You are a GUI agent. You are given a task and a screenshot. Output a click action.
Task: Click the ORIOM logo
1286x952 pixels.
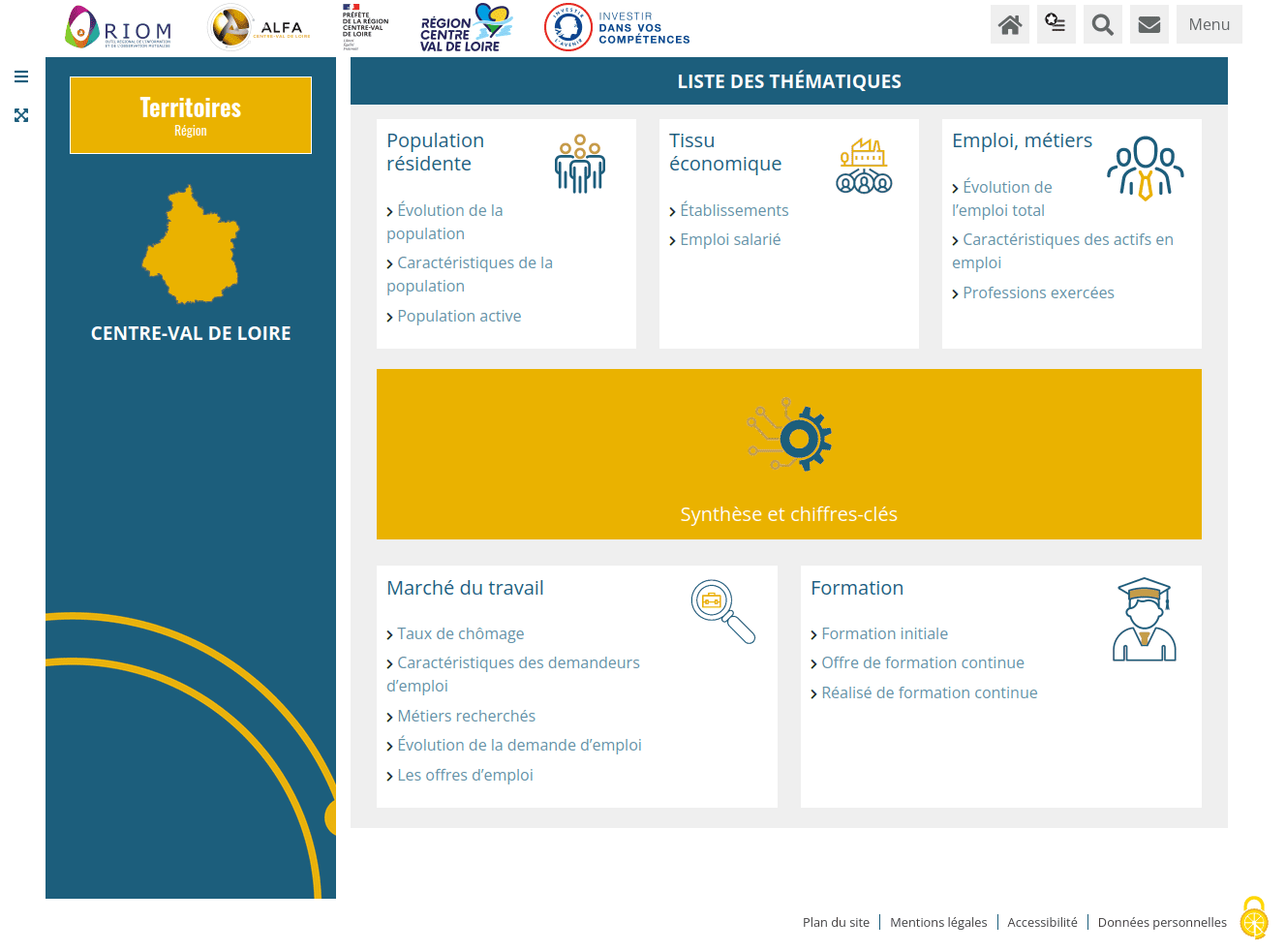(x=118, y=27)
